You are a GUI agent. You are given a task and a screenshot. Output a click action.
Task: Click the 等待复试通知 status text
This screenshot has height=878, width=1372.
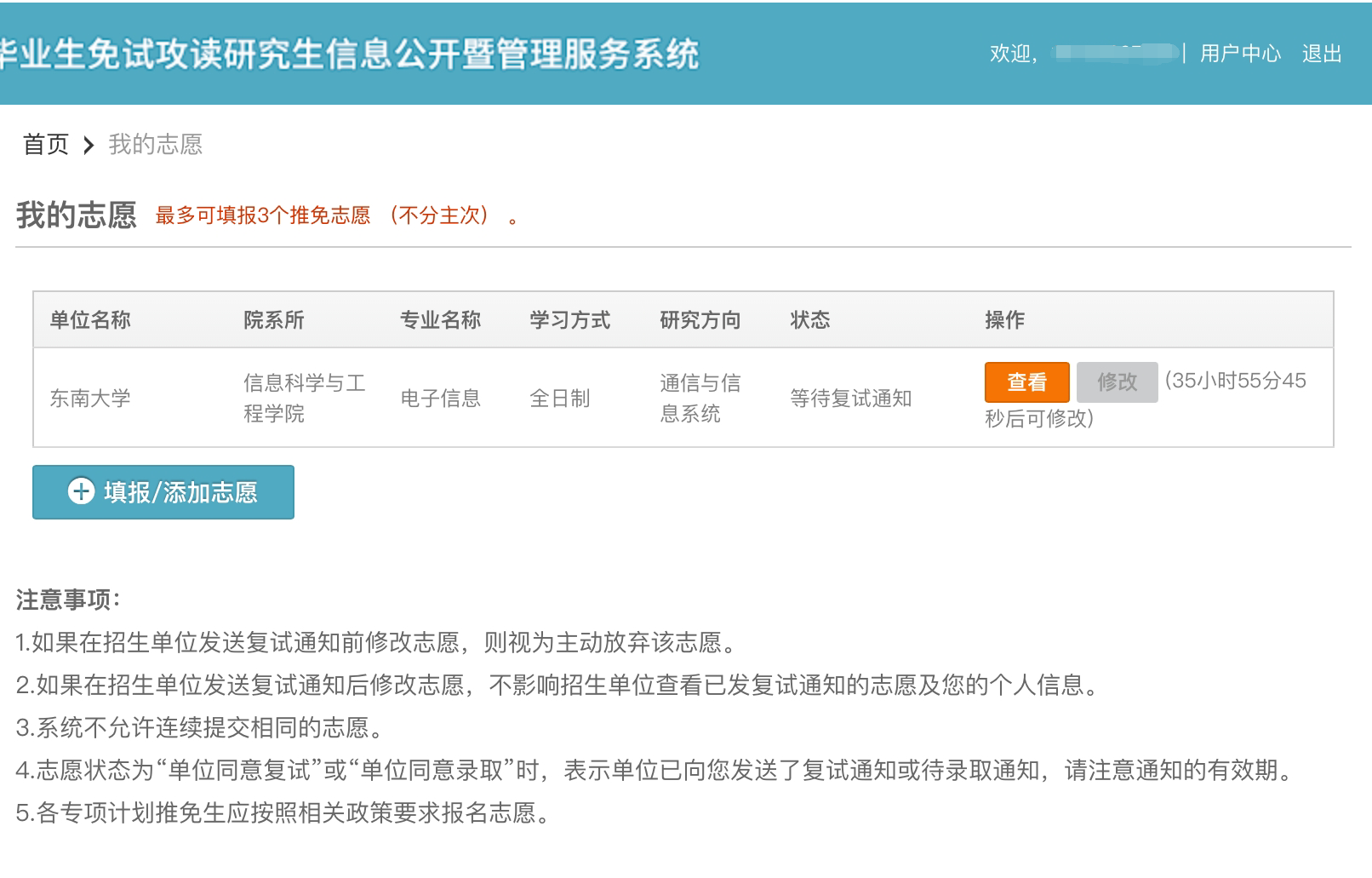click(x=850, y=399)
